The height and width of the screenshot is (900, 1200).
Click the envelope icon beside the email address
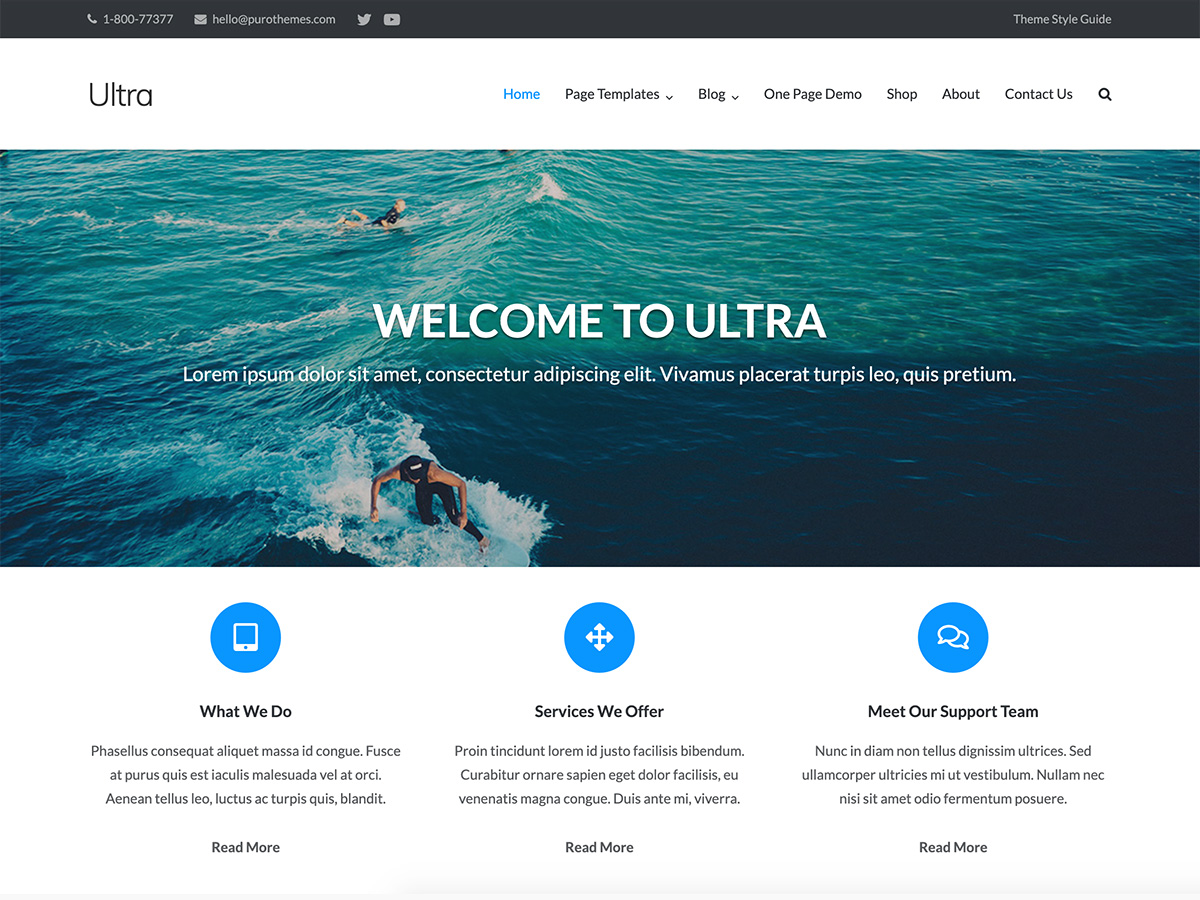(200, 19)
